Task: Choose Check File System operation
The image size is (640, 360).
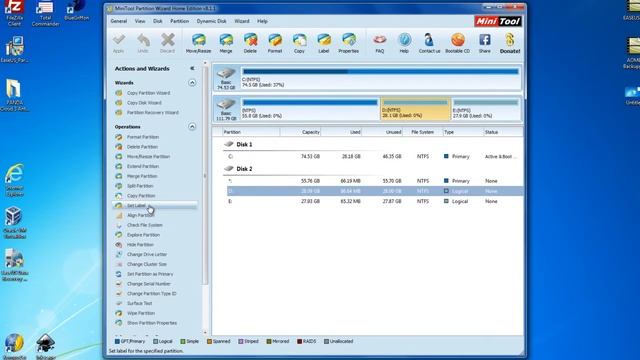Action: coord(144,225)
